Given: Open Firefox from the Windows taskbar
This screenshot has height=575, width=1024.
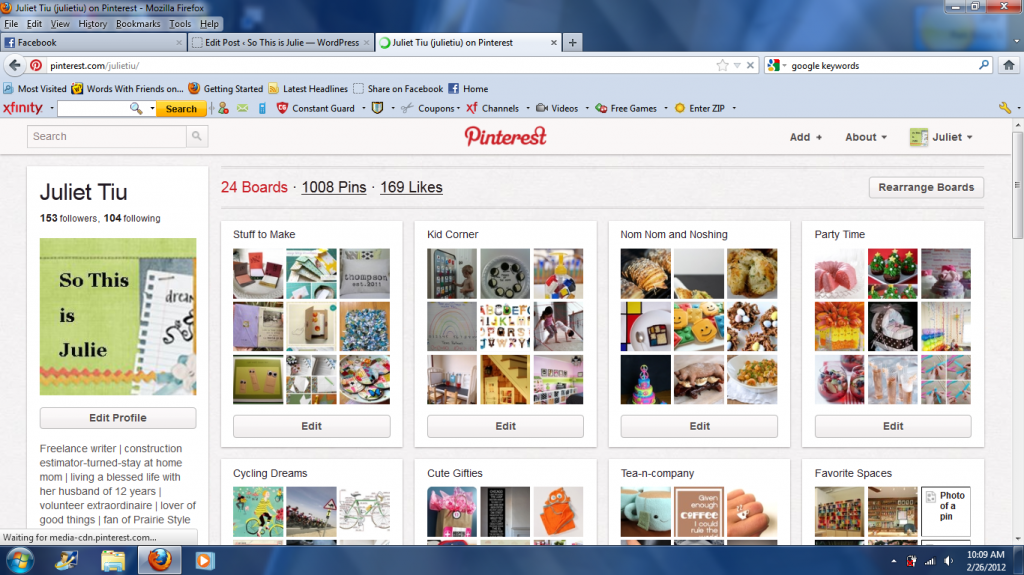Looking at the screenshot, I should [x=159, y=561].
